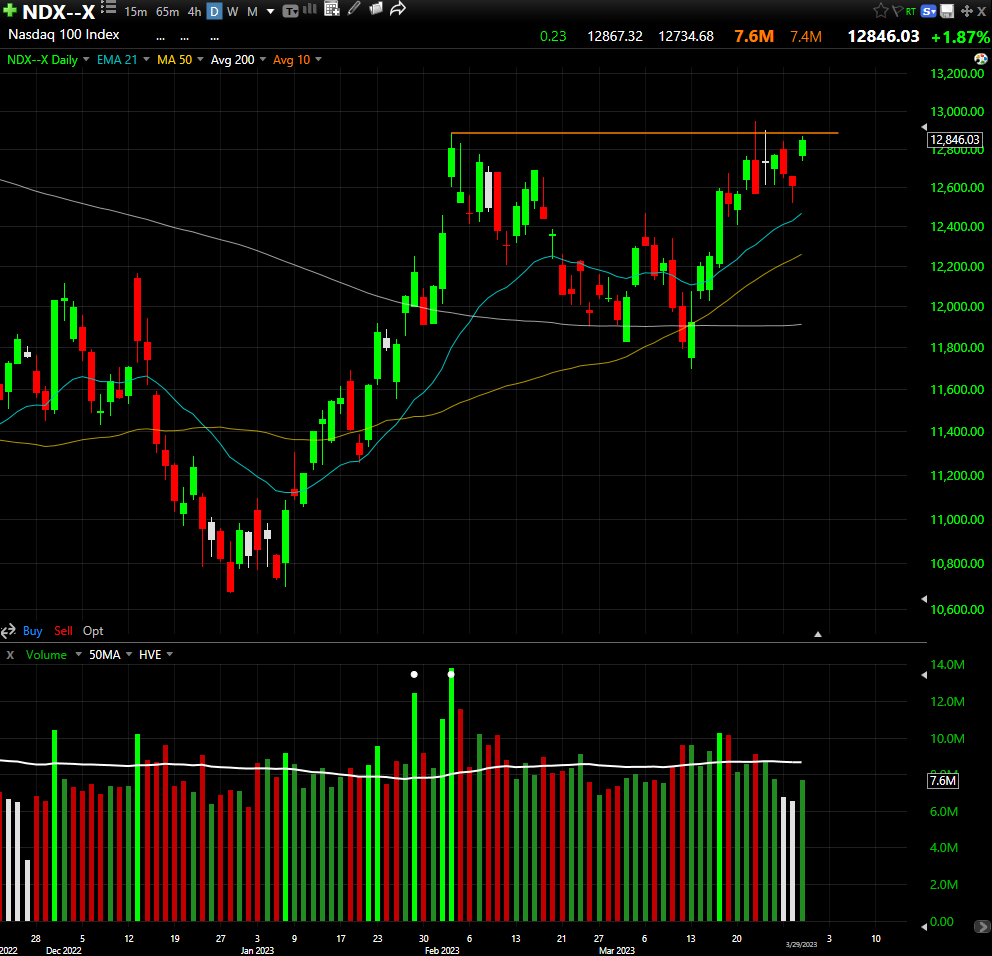Screen dimensions: 992x956
Task: Click the 12,846.03 last price label on scale
Action: click(x=955, y=140)
